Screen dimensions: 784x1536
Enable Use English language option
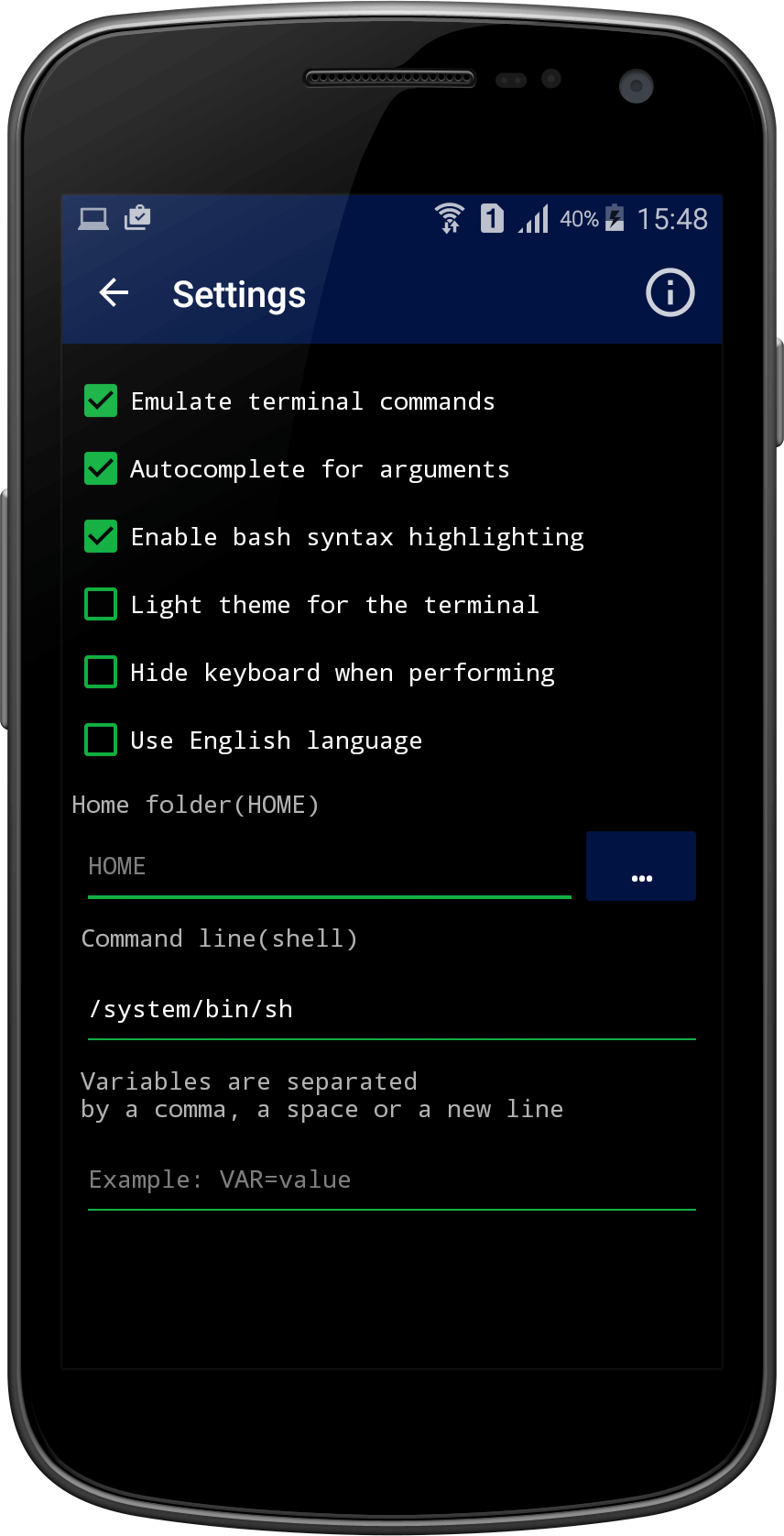pyautogui.click(x=101, y=741)
